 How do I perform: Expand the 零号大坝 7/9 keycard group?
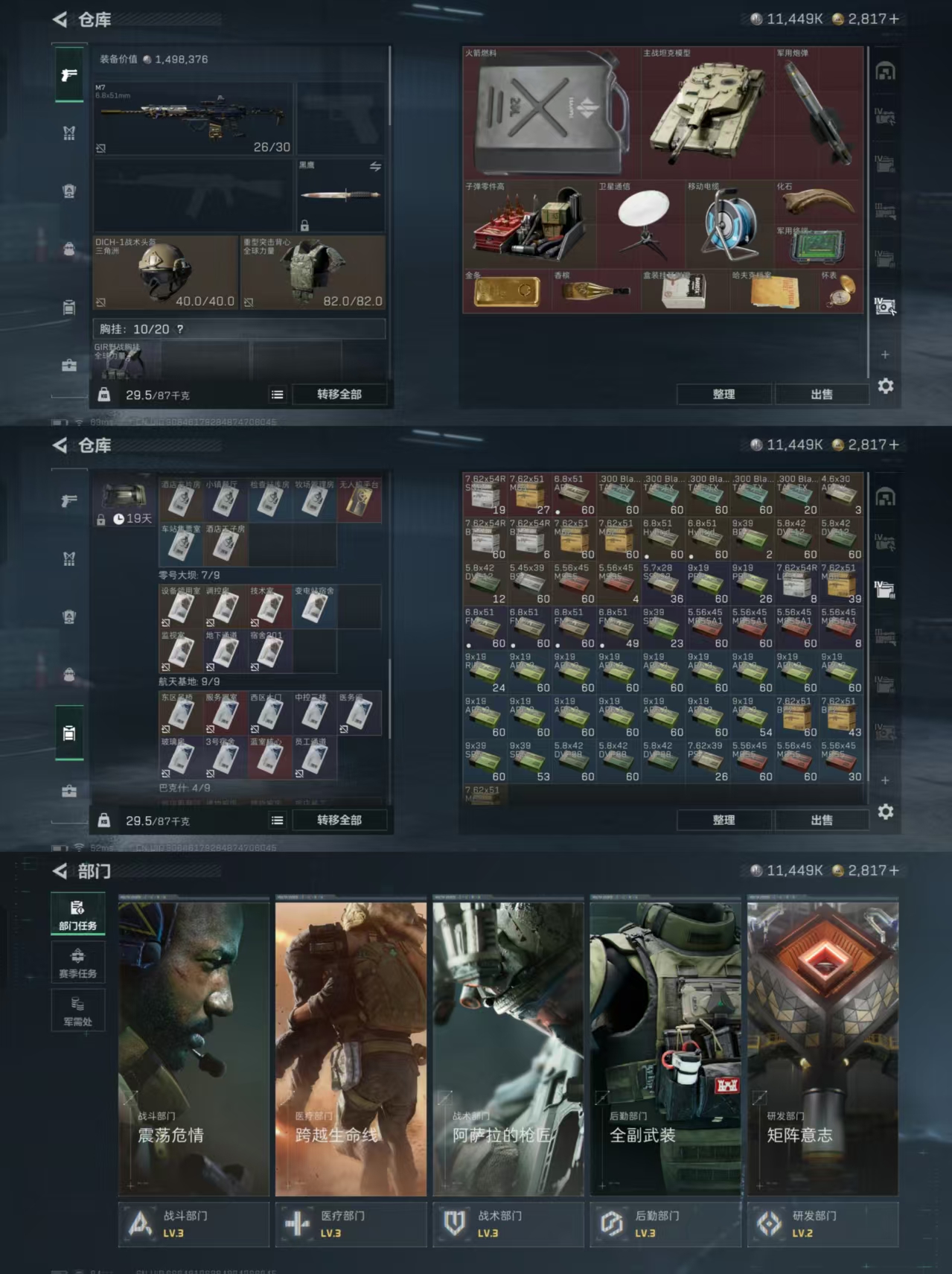click(x=189, y=576)
